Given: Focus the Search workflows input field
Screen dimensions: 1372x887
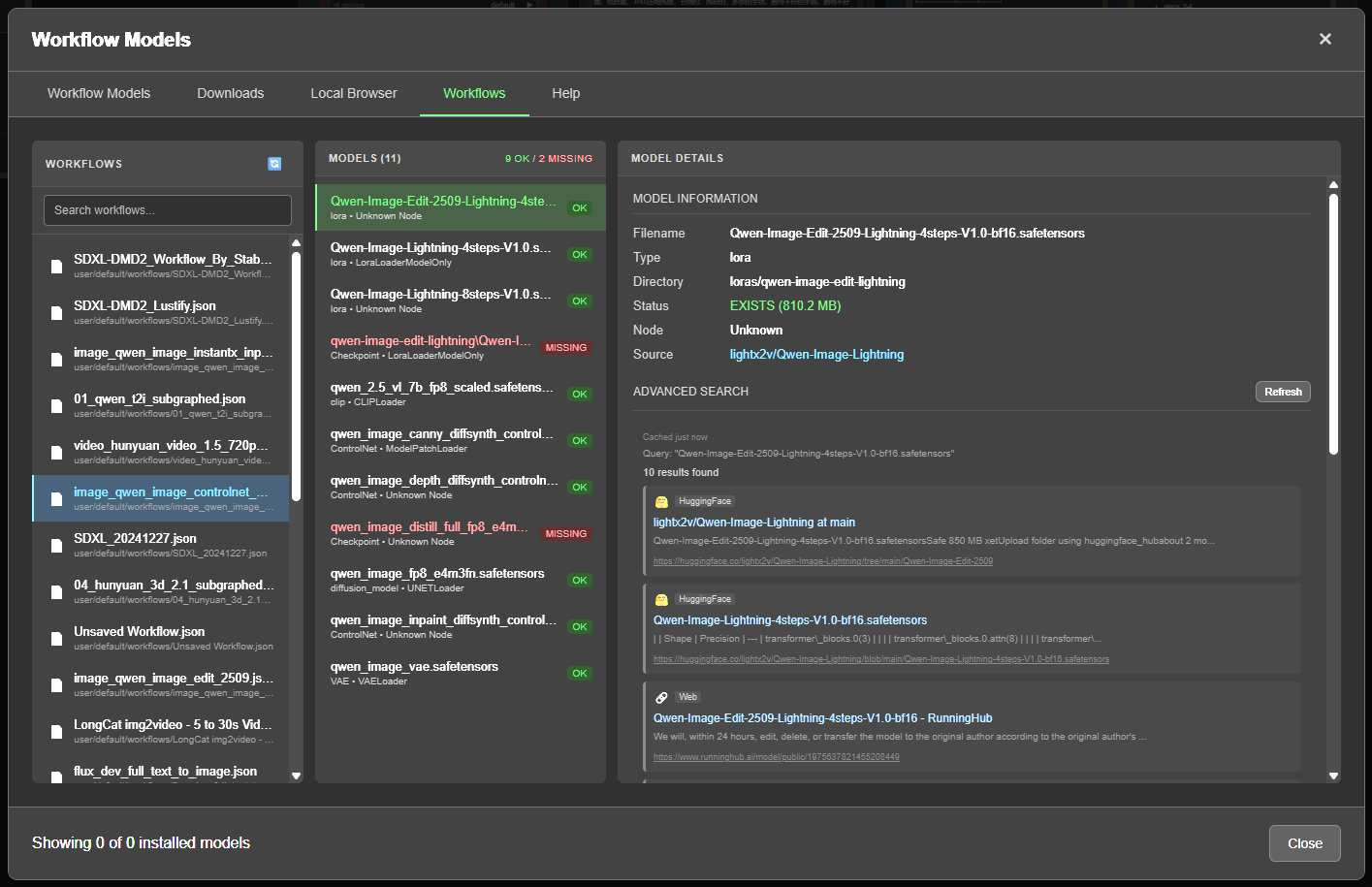Looking at the screenshot, I should click(x=168, y=210).
